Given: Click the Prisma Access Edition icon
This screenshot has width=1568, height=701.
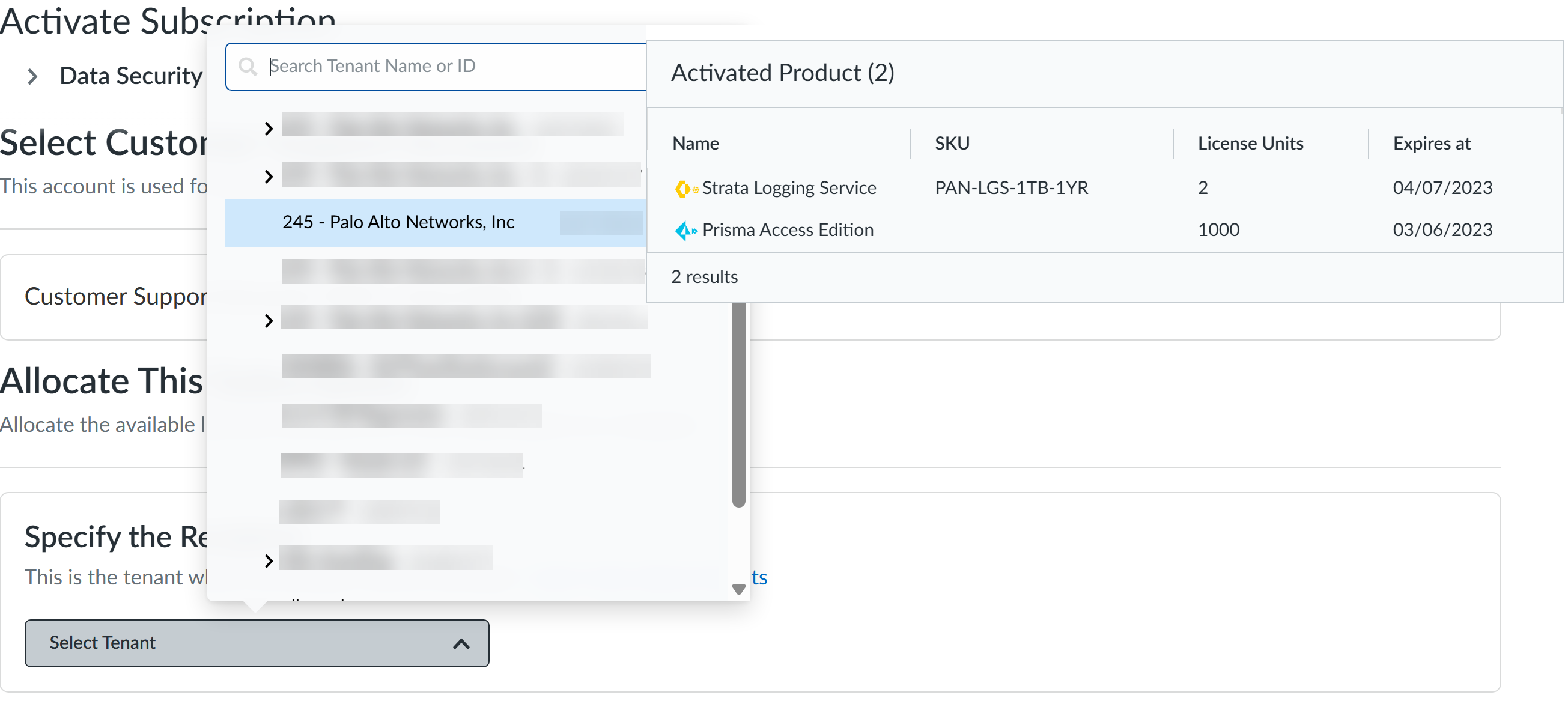Looking at the screenshot, I should coord(685,231).
